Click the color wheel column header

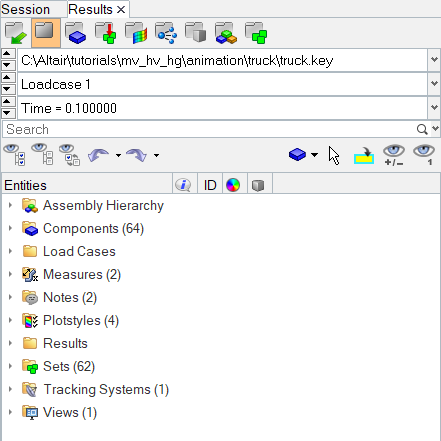pyautogui.click(x=233, y=185)
